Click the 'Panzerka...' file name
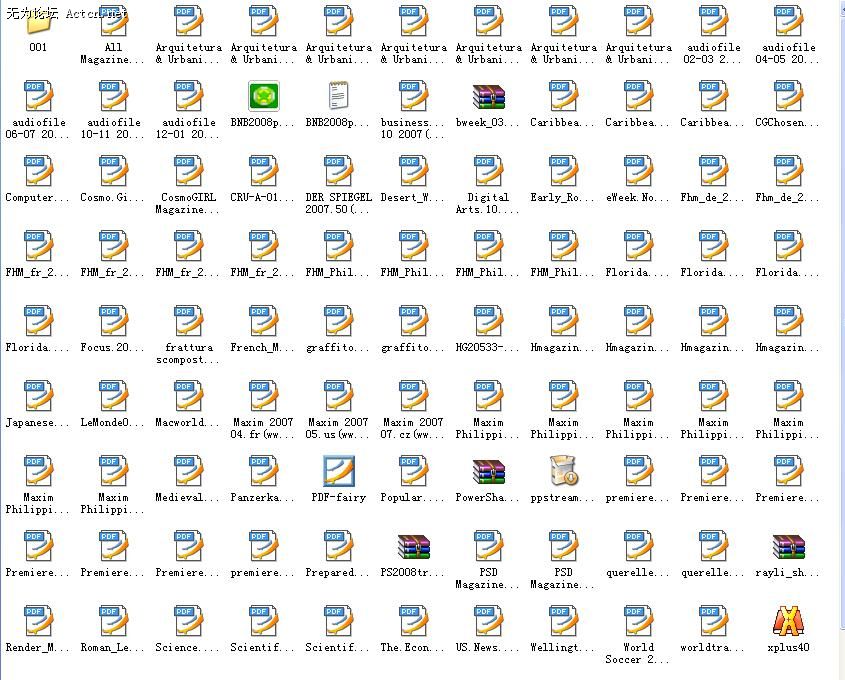 [263, 497]
